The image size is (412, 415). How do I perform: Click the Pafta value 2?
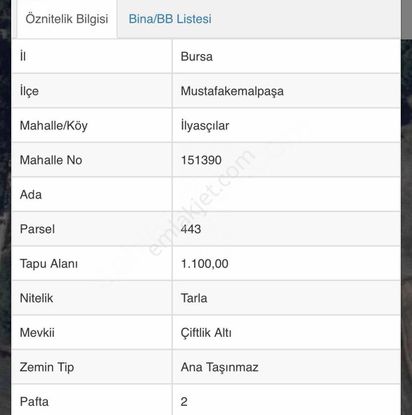click(x=184, y=401)
